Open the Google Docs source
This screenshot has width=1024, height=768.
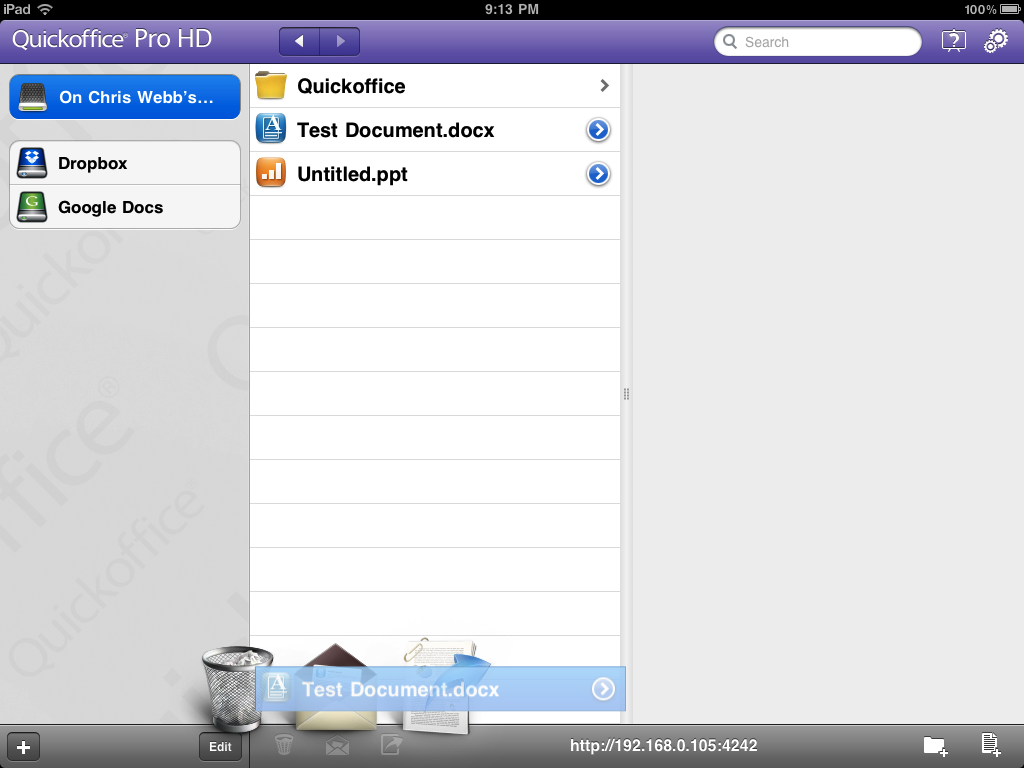tap(125, 207)
